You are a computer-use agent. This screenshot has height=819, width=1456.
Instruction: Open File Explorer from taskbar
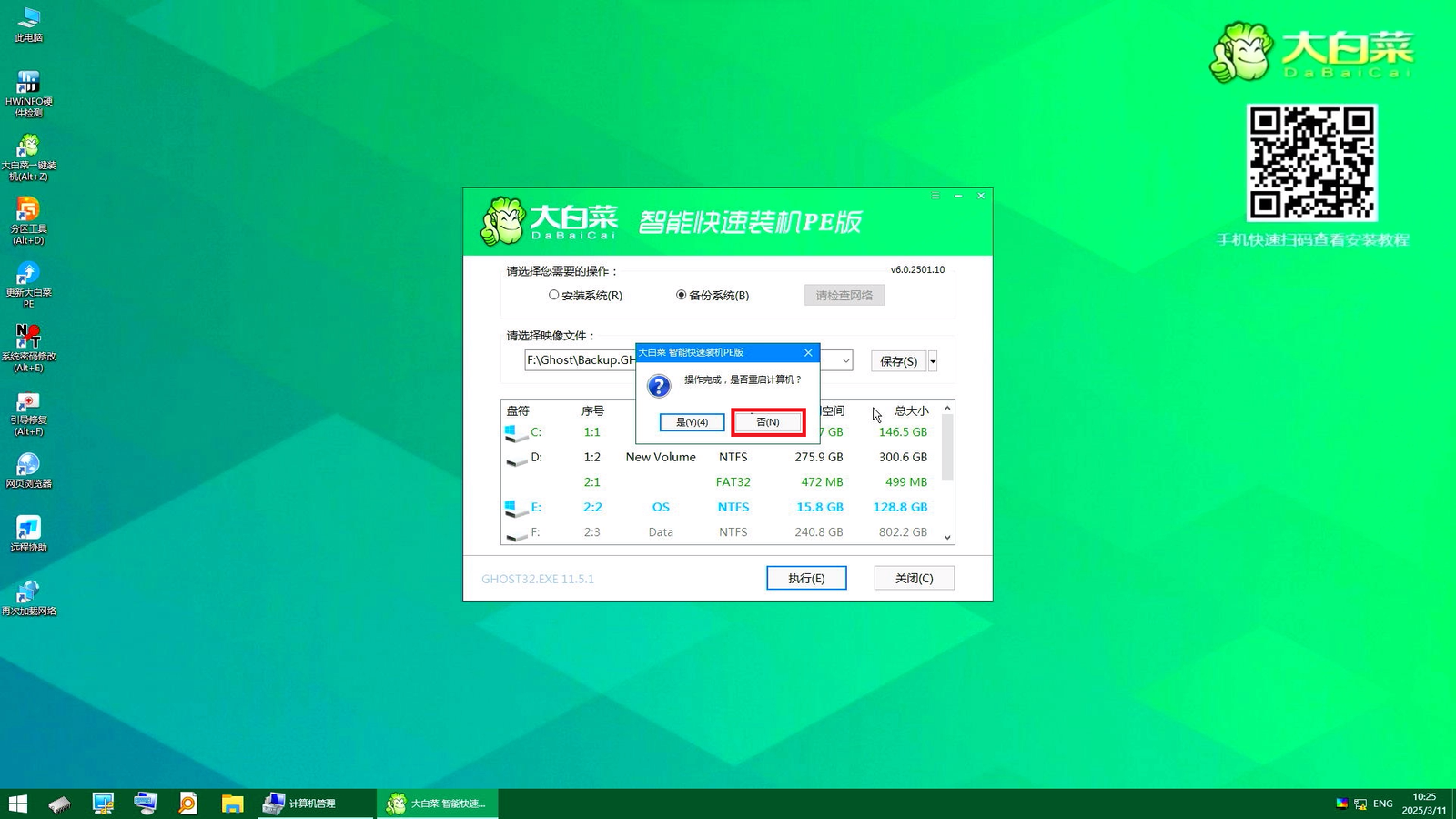pos(232,804)
